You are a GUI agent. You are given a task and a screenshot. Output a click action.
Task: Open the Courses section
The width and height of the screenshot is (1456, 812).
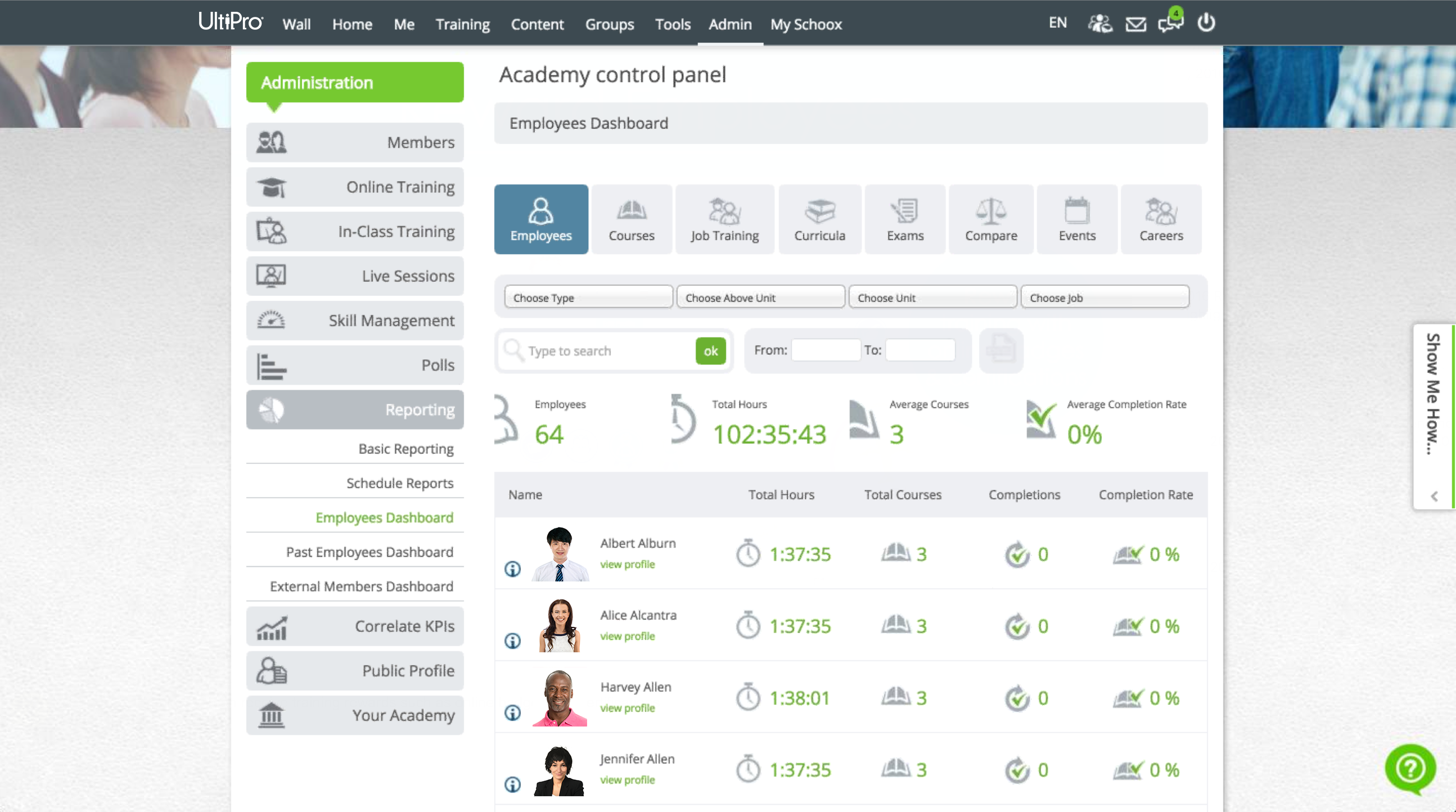[x=632, y=219]
